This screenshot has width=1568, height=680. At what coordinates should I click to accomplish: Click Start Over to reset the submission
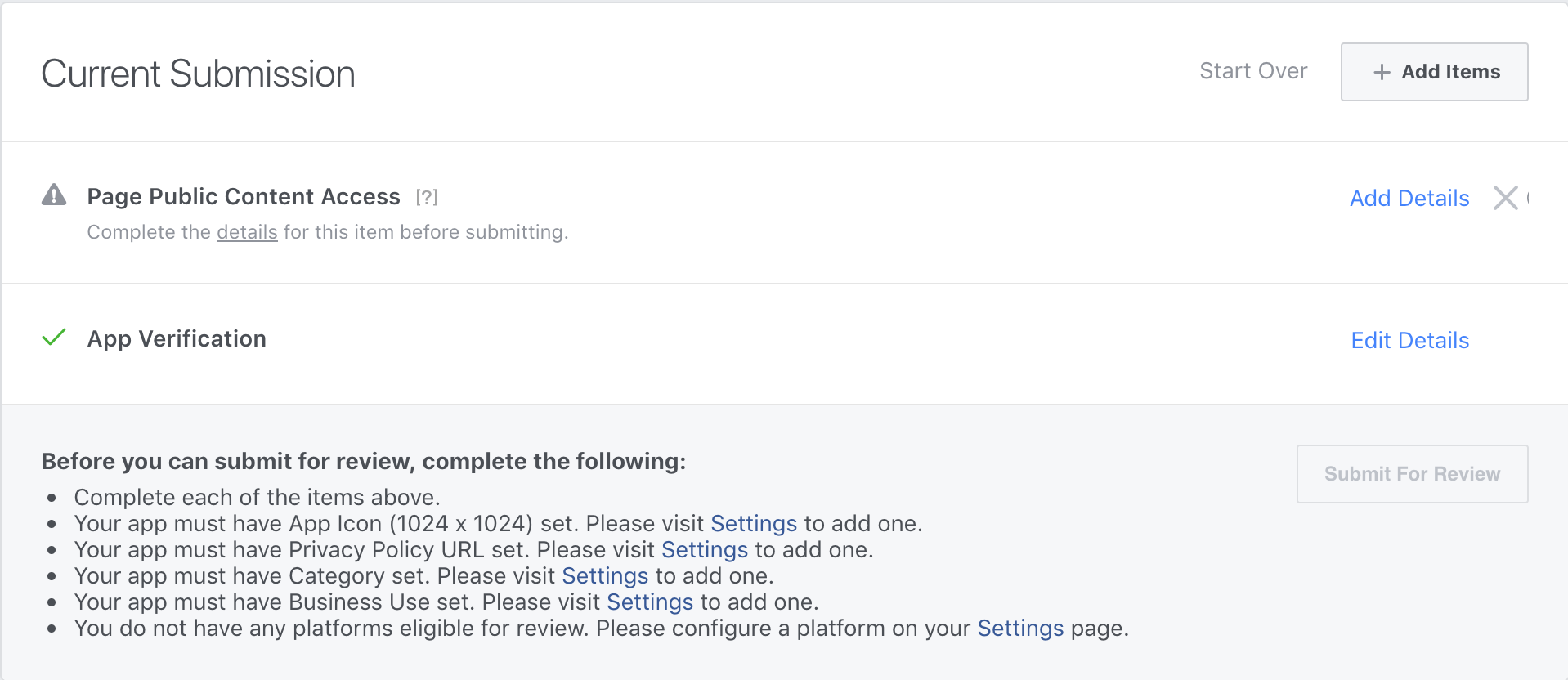pyautogui.click(x=1252, y=71)
